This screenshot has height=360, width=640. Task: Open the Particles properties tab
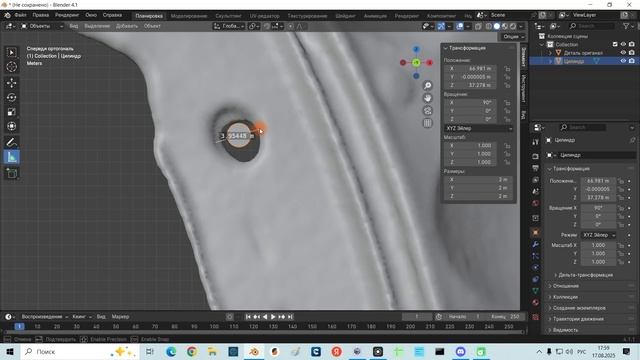click(x=536, y=256)
